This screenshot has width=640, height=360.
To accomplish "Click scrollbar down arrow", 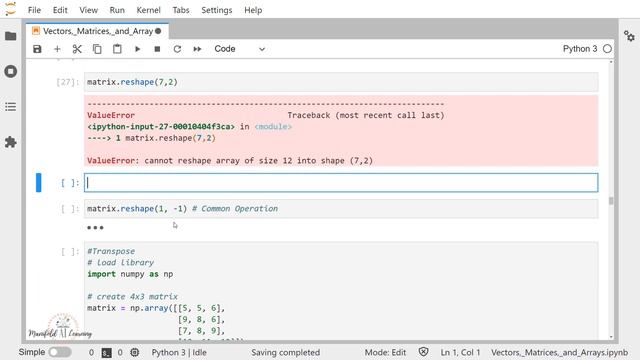I will click(611, 337).
